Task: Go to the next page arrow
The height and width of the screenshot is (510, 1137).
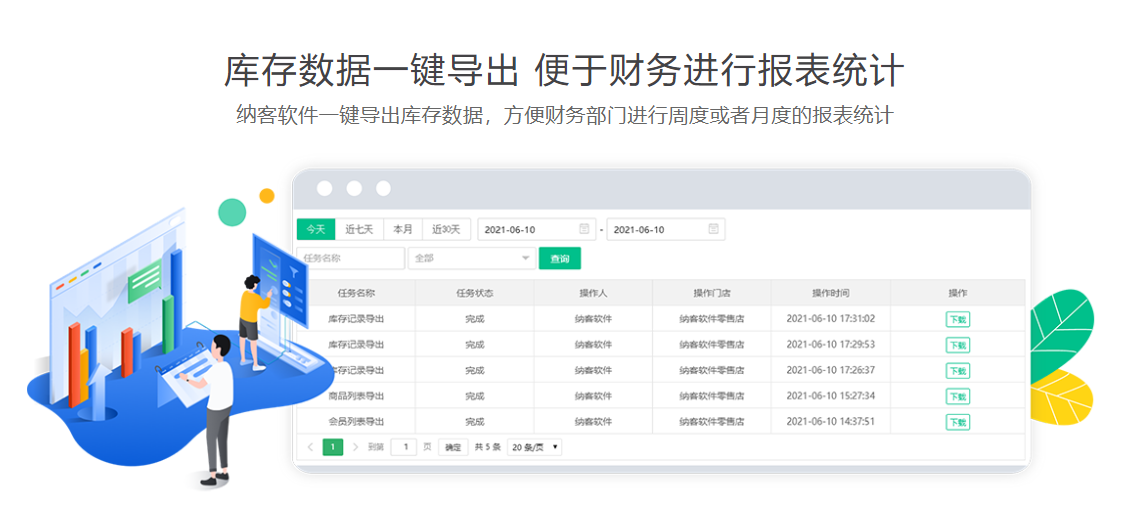Action: (x=355, y=447)
